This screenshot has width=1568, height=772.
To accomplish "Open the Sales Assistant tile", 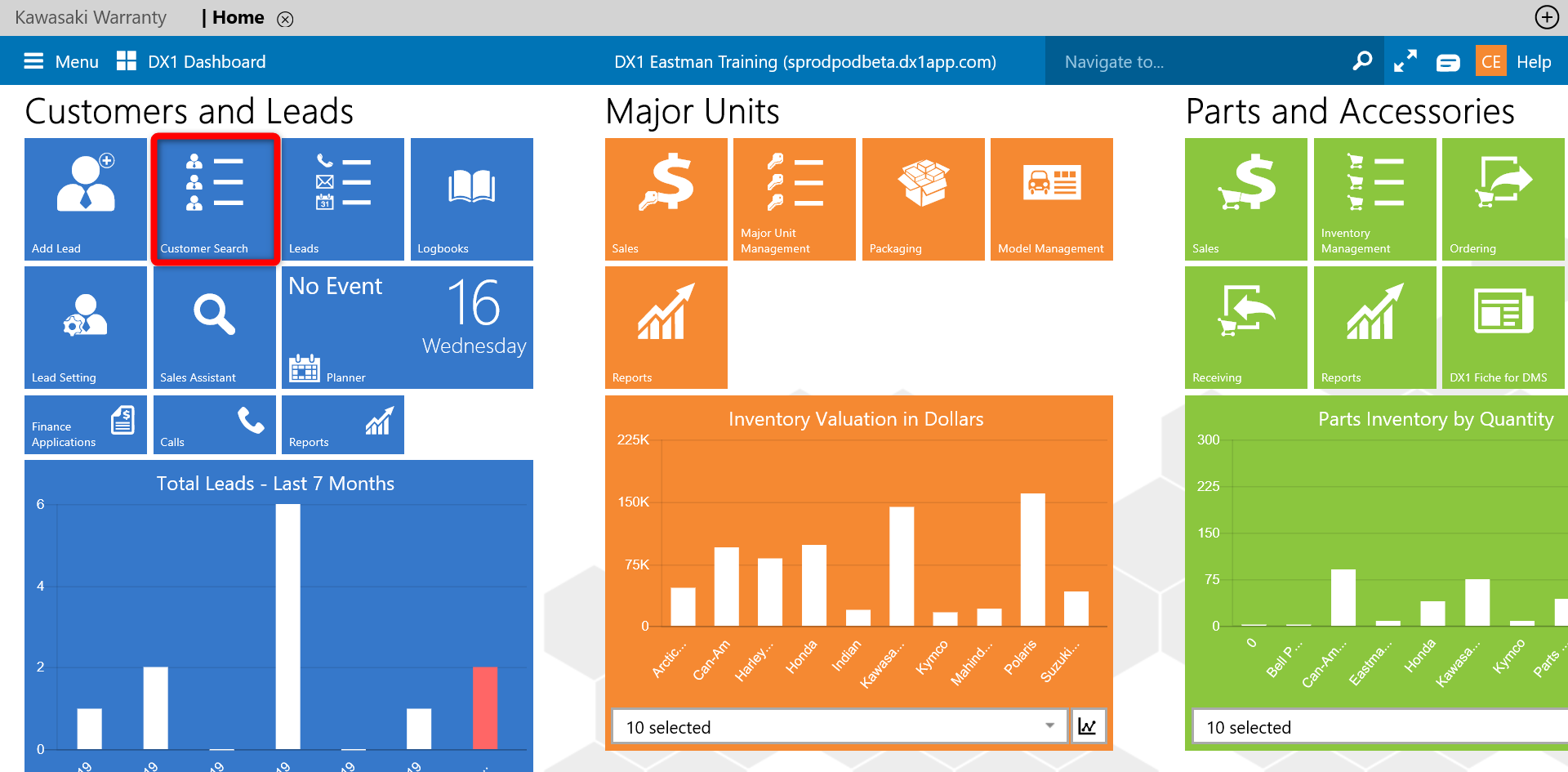I will click(x=215, y=328).
